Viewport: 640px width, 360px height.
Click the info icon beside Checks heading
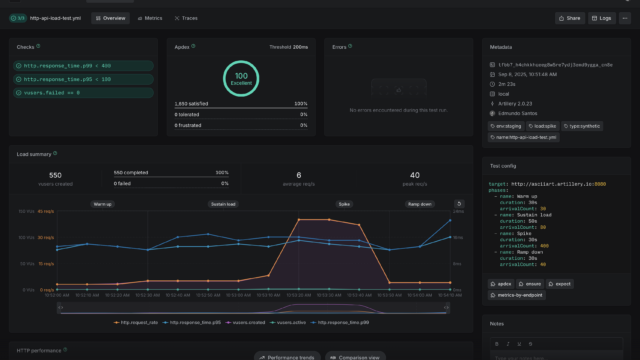[x=38, y=46]
